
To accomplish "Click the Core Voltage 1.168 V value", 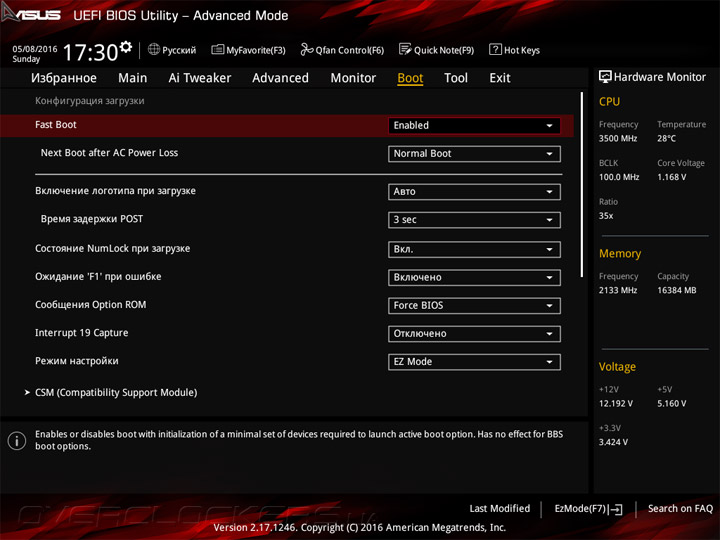I will click(672, 177).
